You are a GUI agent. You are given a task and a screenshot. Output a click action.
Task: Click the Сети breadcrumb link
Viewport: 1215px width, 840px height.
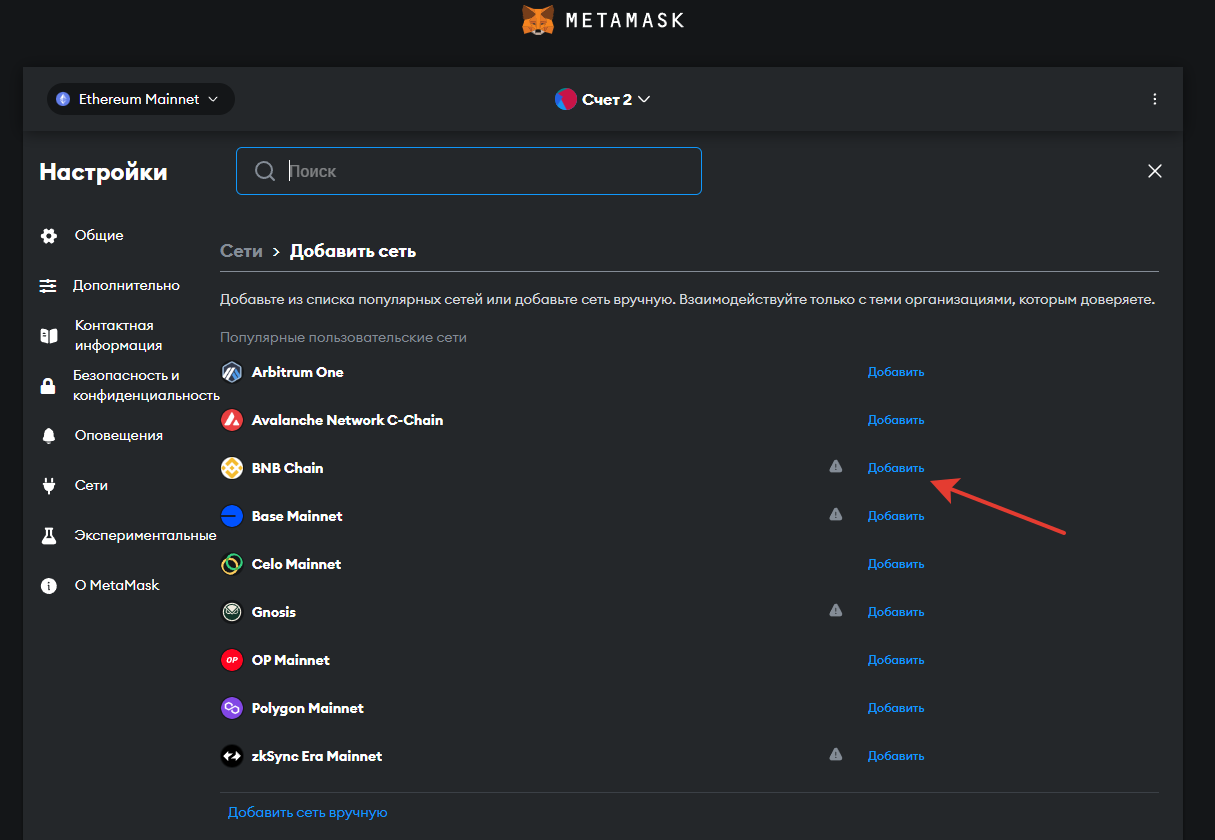tap(241, 251)
